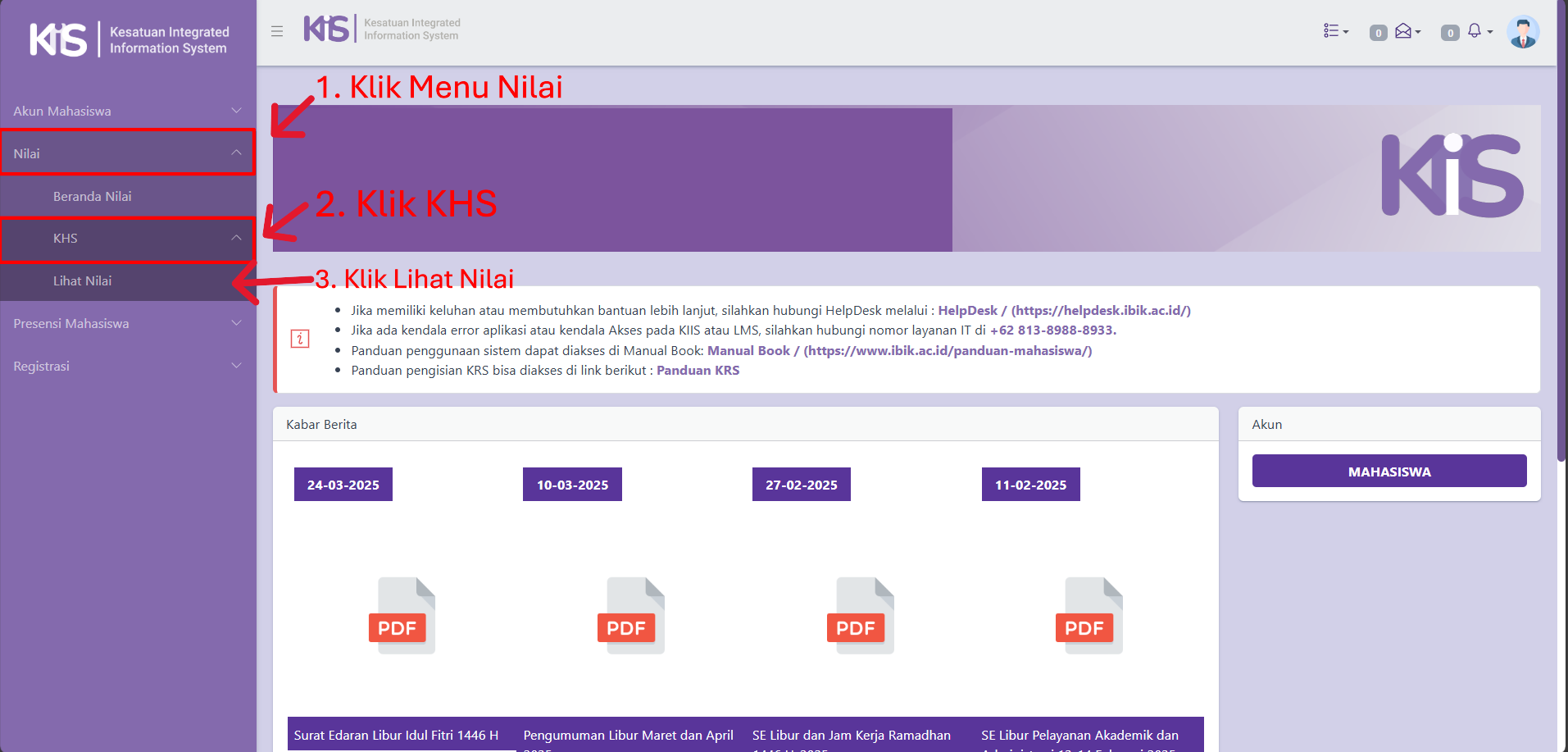Collapse the Nilai sidebar menu

coord(128,153)
